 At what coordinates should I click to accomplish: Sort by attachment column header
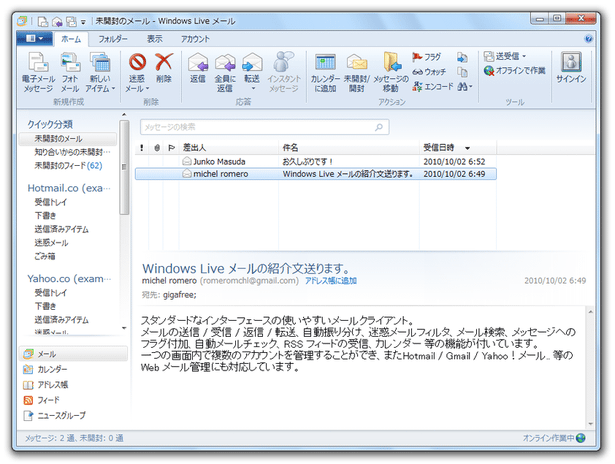157,148
